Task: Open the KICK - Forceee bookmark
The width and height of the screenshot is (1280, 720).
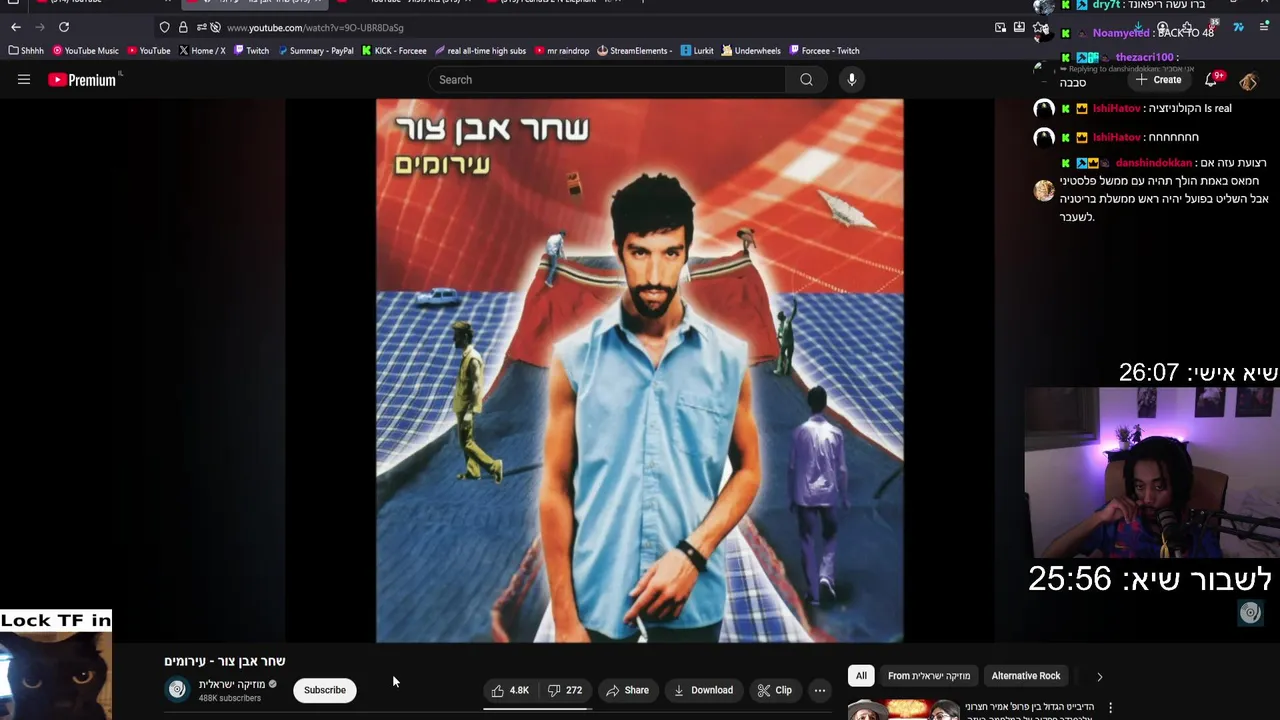Action: [x=394, y=51]
